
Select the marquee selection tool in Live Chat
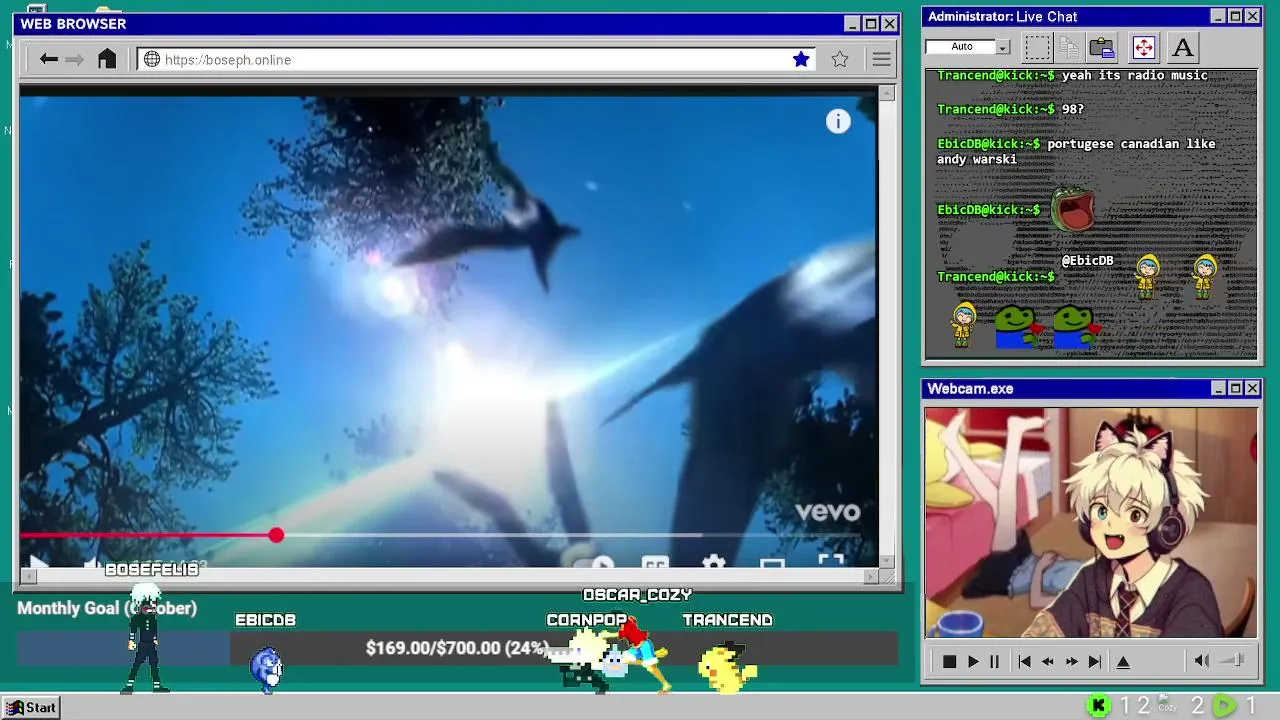[x=1038, y=47]
